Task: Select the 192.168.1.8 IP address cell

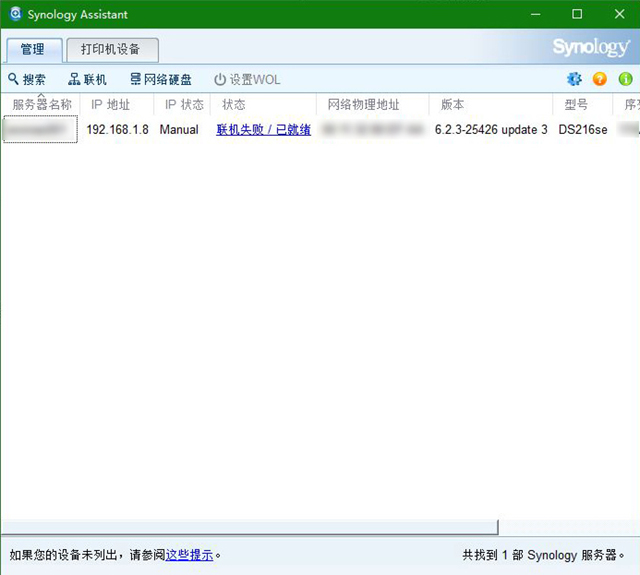Action: click(x=118, y=130)
